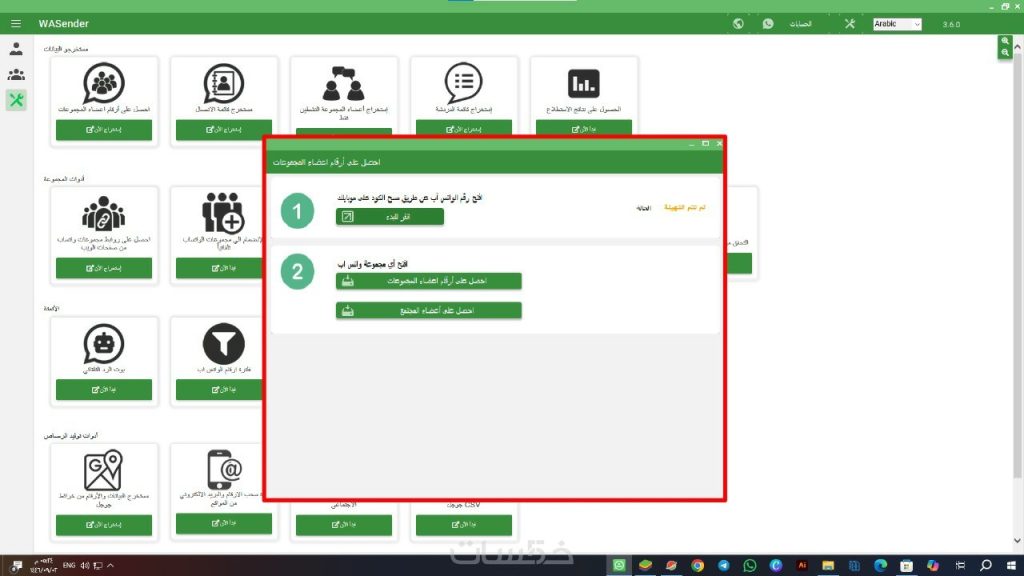Screen dimensions: 1024x576
Task: Click the scrollbar down arrow at bottom right
Action: click(x=1017, y=541)
